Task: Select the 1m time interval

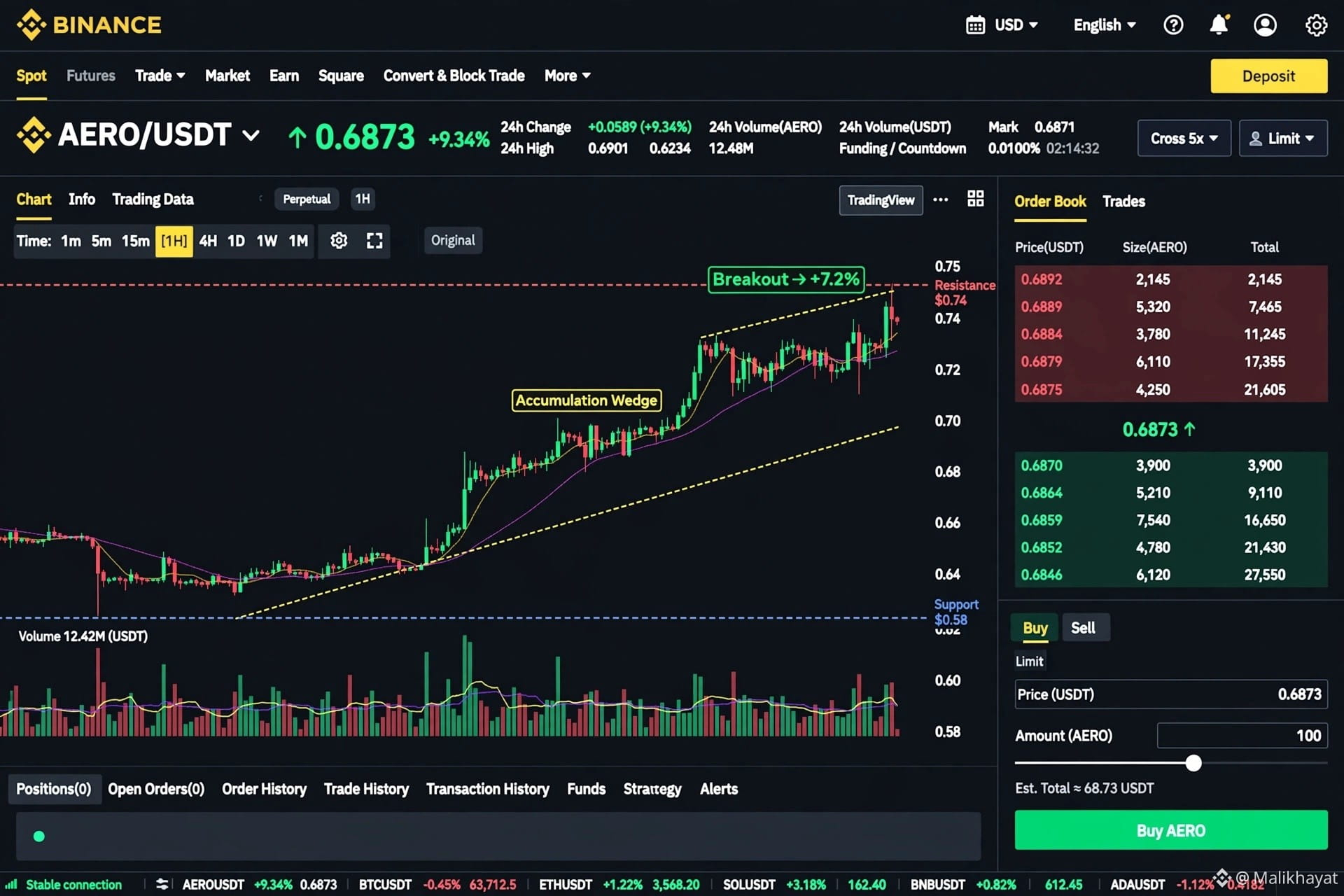Action: pyautogui.click(x=71, y=241)
